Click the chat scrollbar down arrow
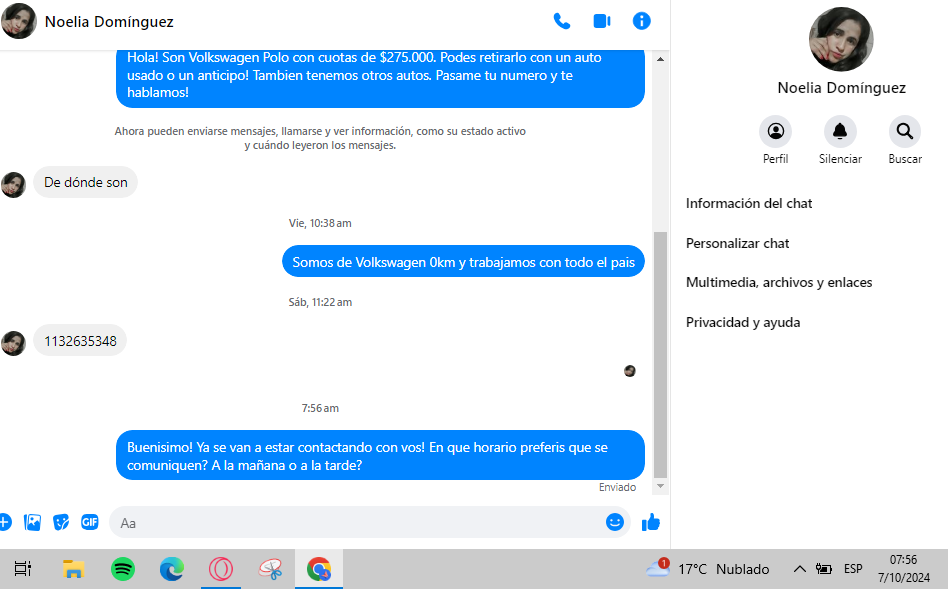The image size is (948, 589). [660, 486]
